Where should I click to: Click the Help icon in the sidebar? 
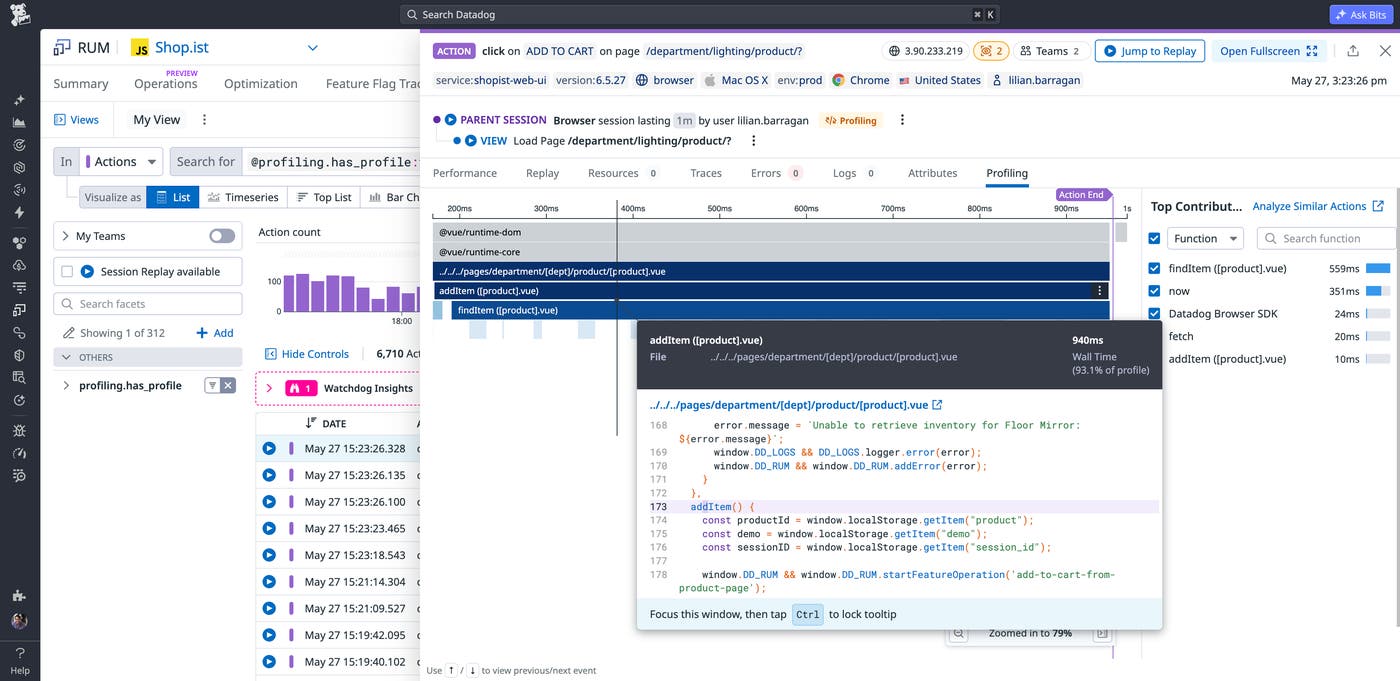click(x=20, y=660)
